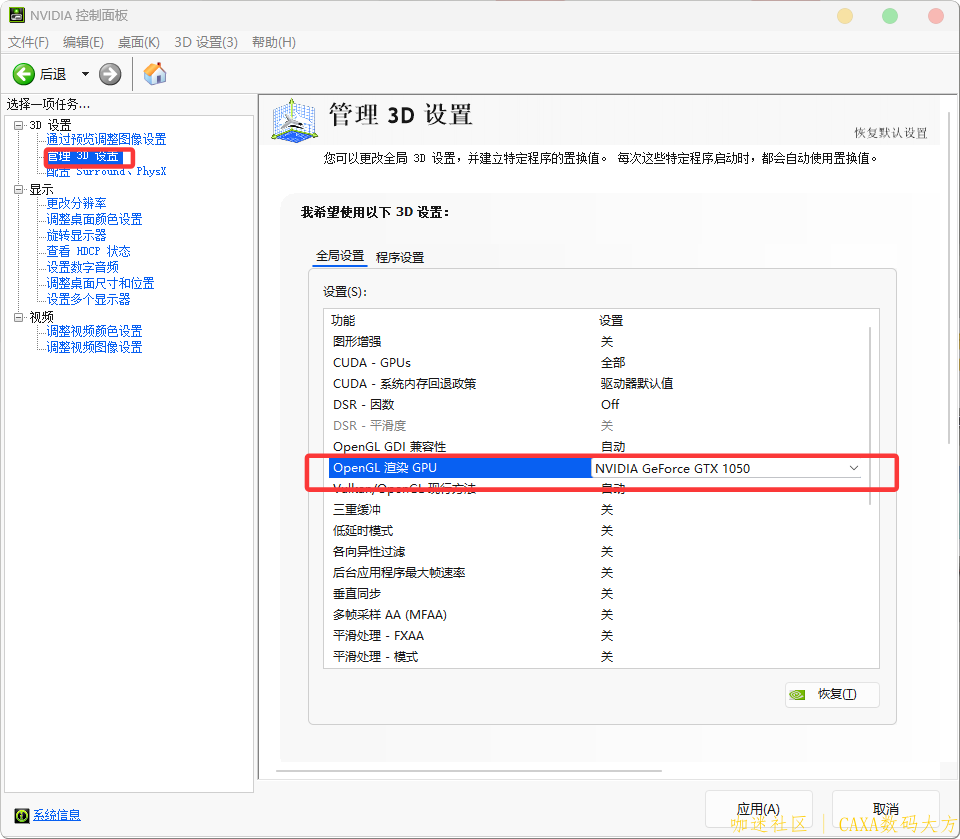Collapse the 显示 tree node

[18, 189]
